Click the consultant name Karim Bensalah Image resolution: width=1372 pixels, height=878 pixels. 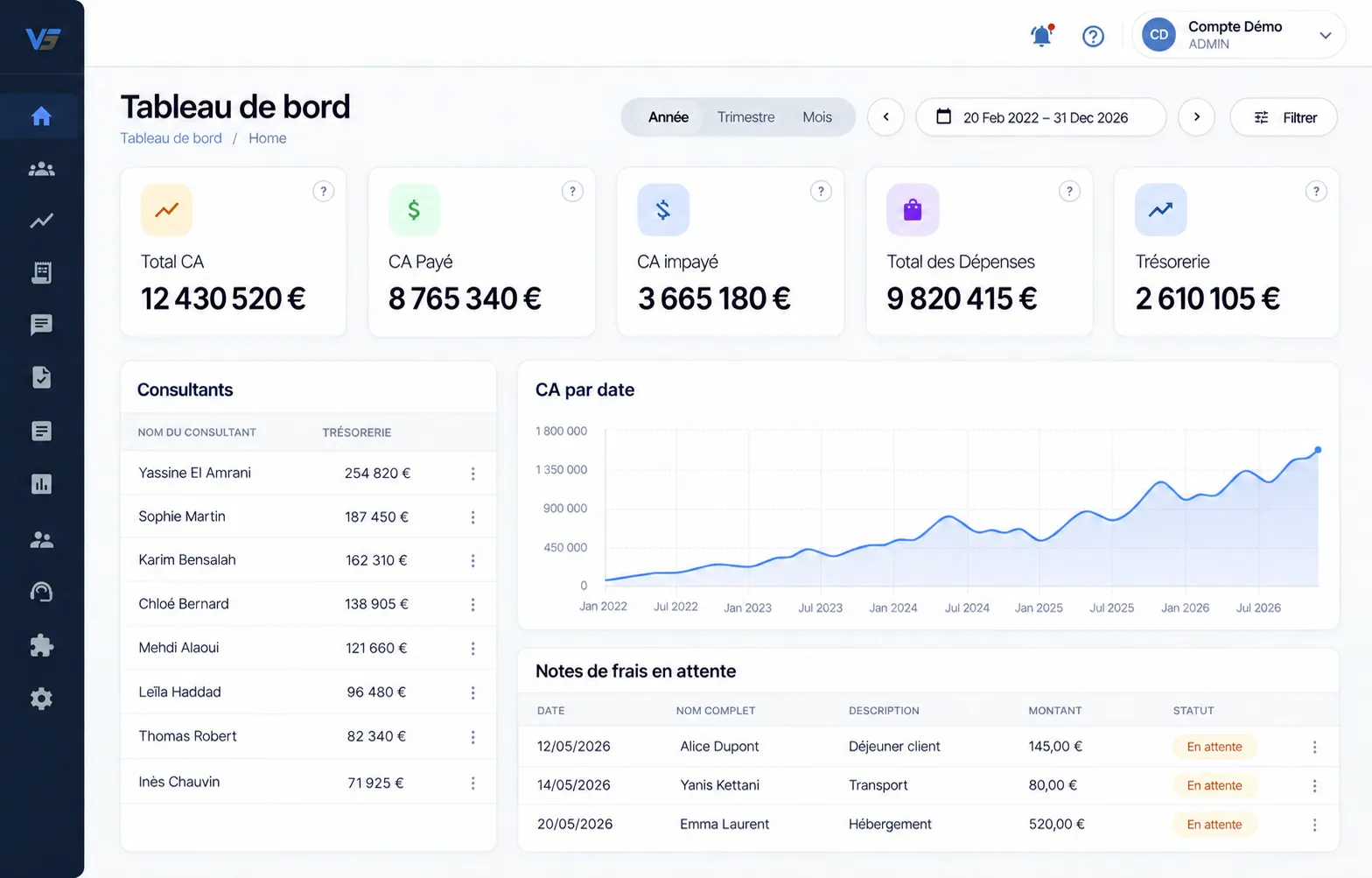[x=187, y=560]
